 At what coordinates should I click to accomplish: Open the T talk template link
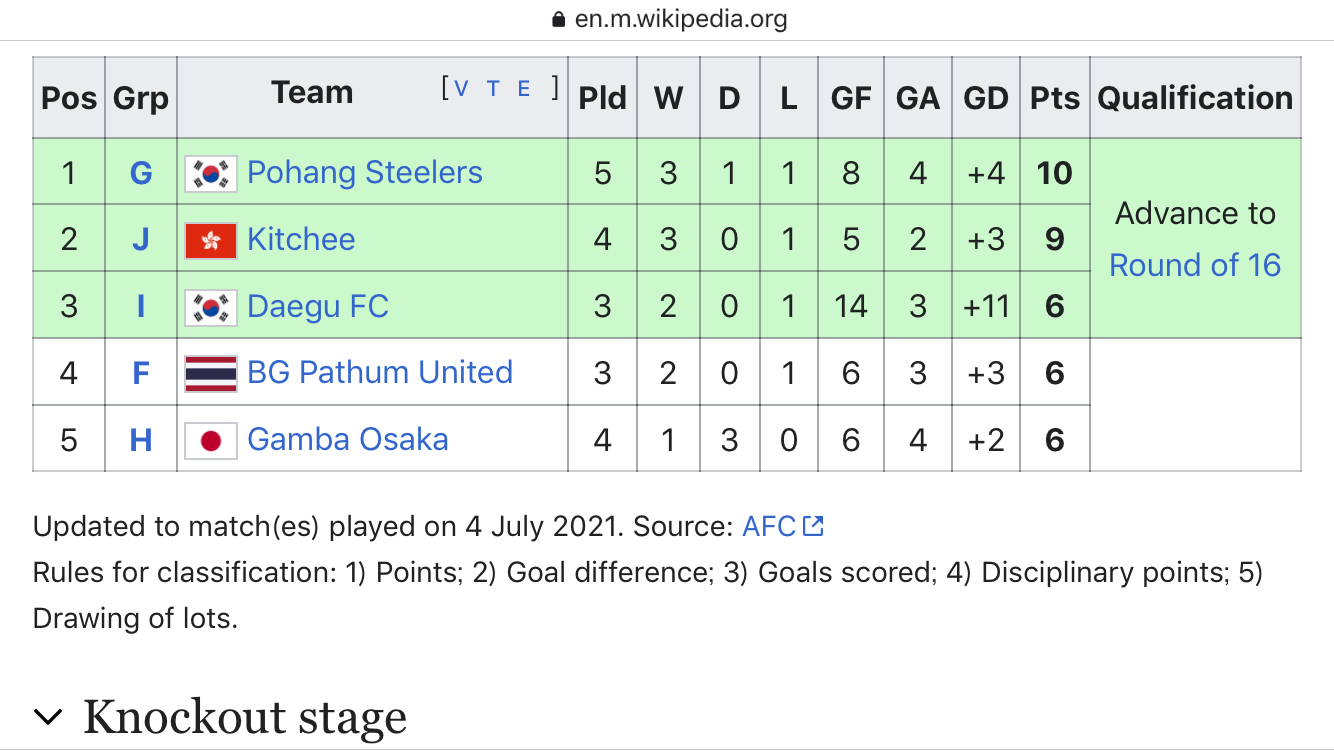tap(493, 88)
